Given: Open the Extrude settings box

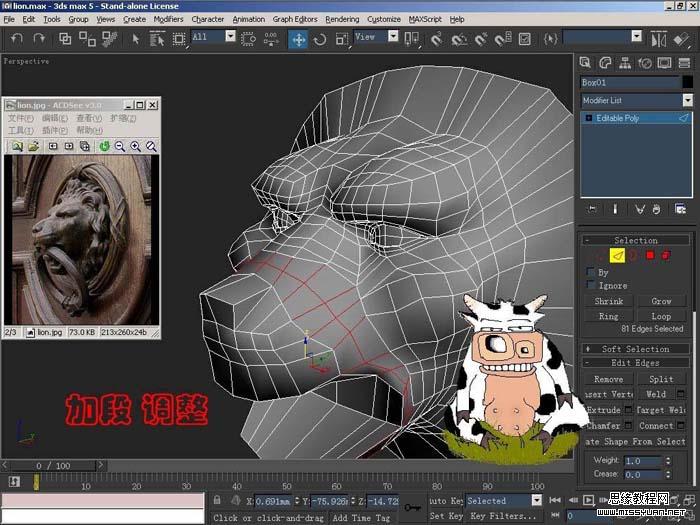Looking at the screenshot, I should (628, 409).
